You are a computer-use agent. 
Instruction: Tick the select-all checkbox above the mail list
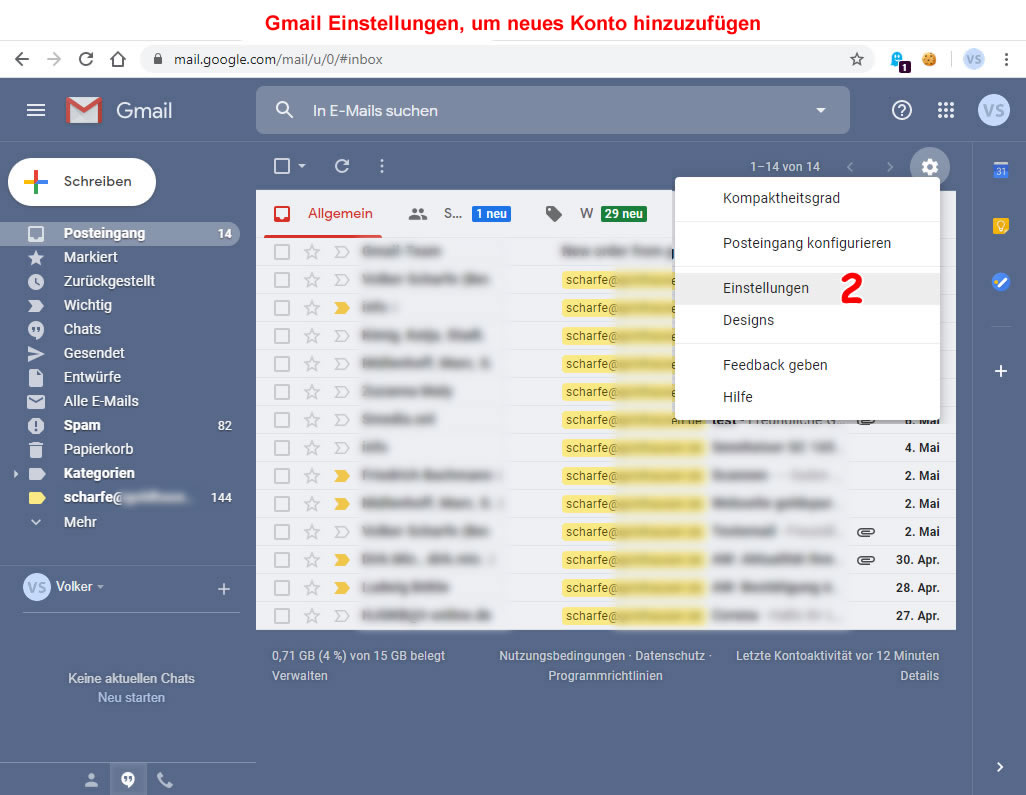pos(282,166)
